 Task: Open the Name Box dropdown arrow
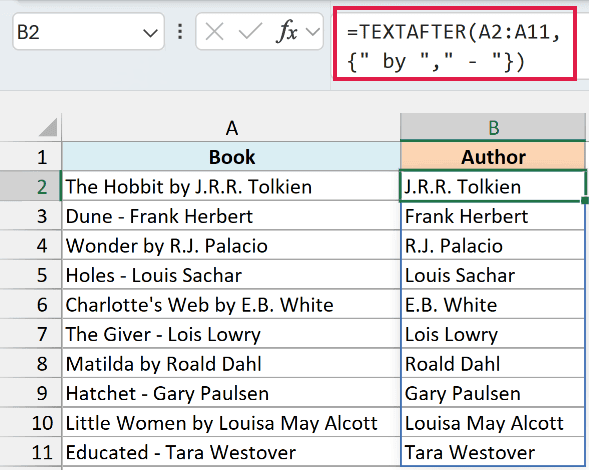click(150, 33)
